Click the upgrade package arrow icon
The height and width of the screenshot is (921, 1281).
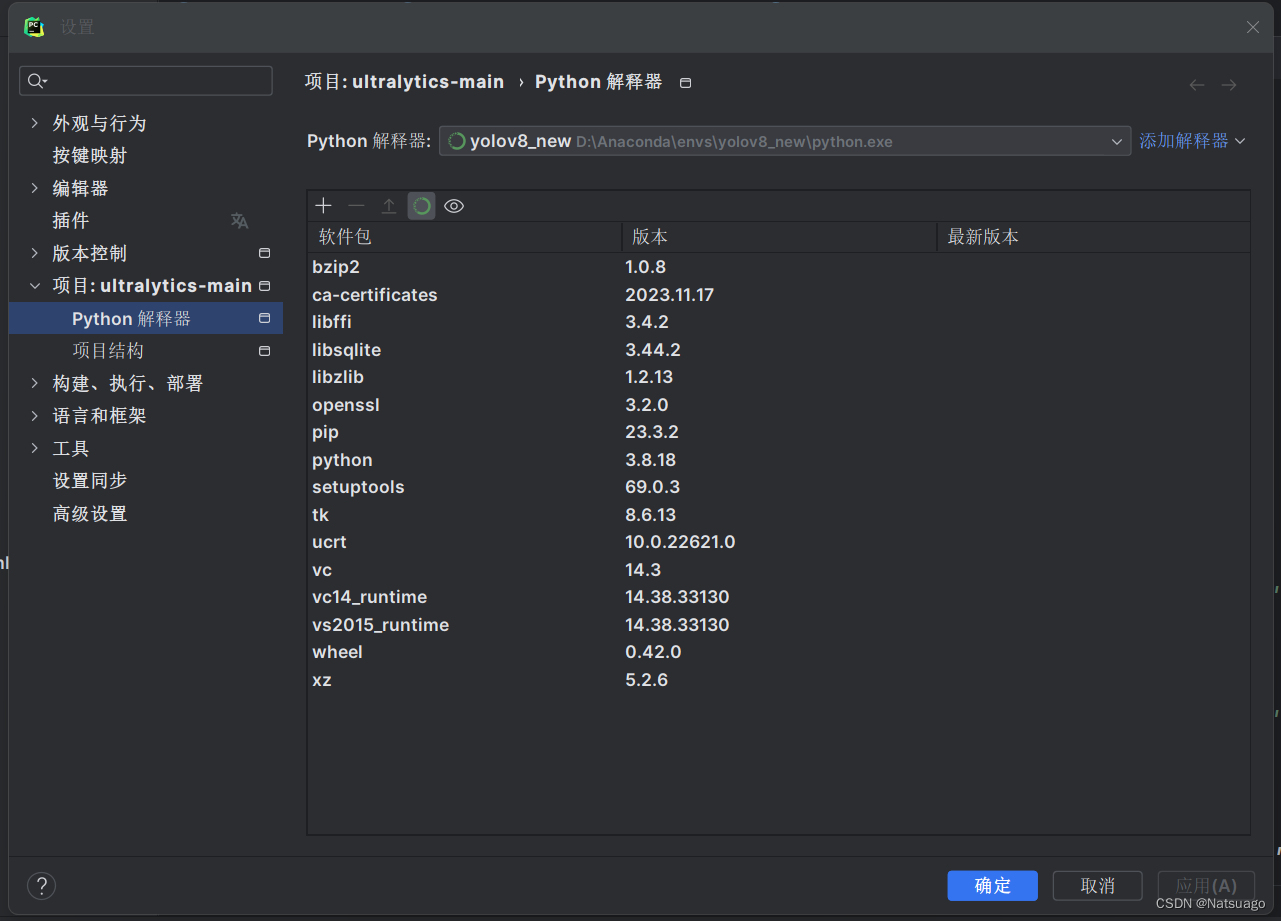click(389, 206)
